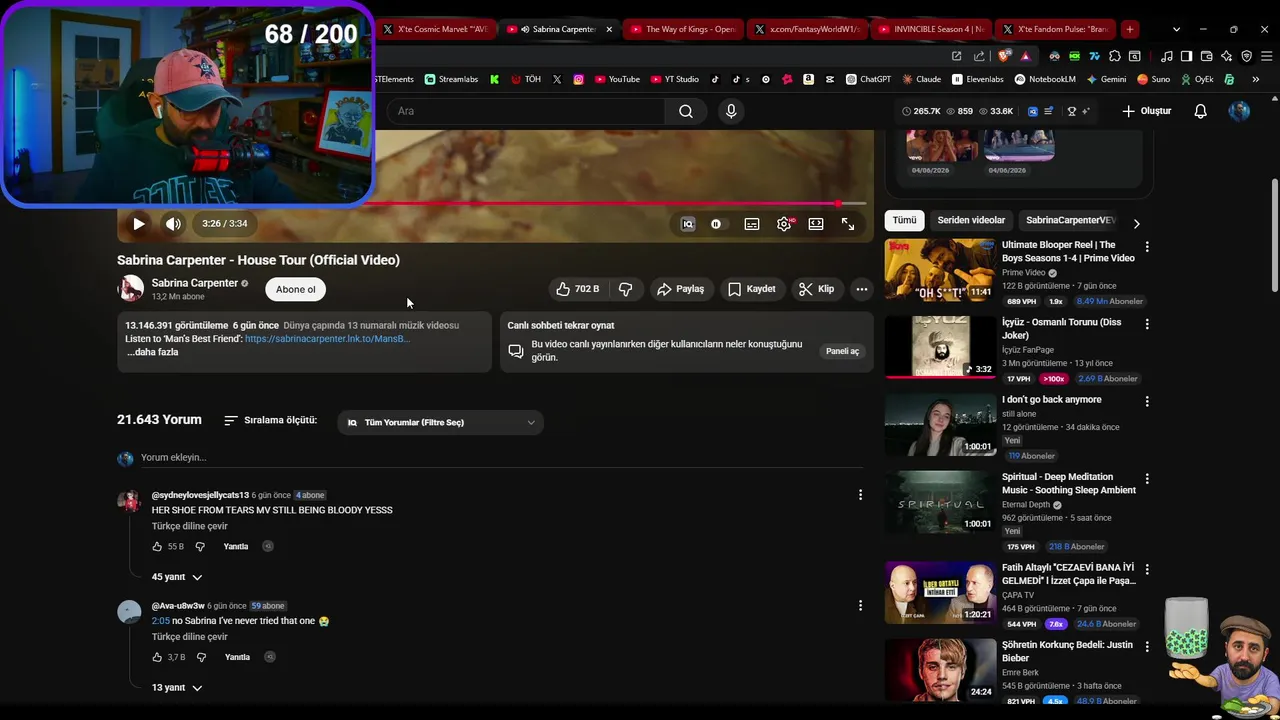1280x720 pixels.
Task: Click Brave shields lion icon
Action: [x=1005, y=56]
